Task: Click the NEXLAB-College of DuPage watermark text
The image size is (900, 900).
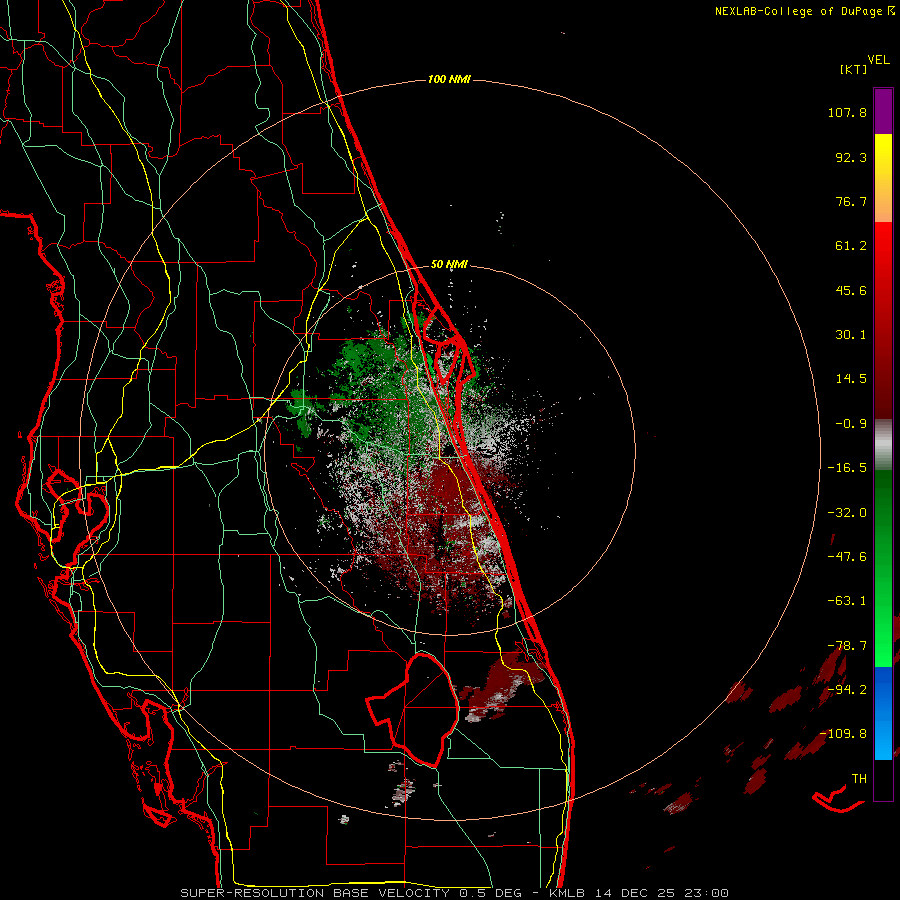Action: pyautogui.click(x=804, y=11)
